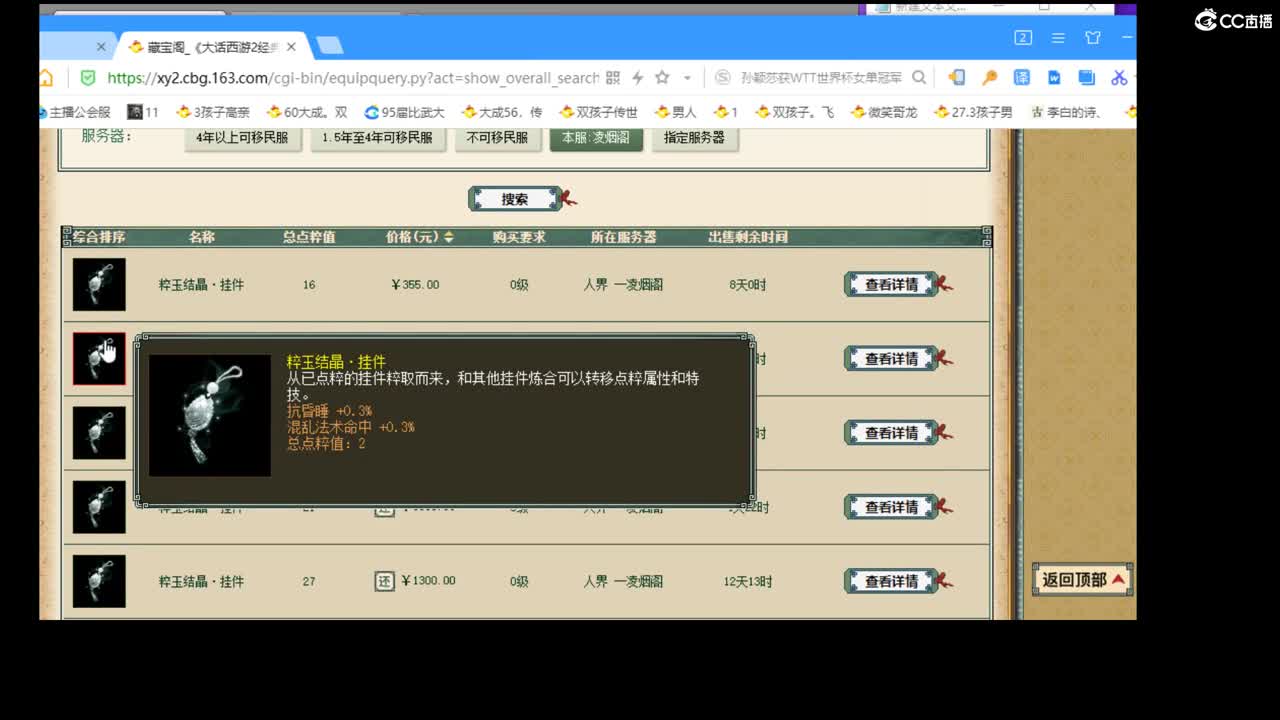
Task: Click the lightning speed mode icon
Action: coord(637,78)
